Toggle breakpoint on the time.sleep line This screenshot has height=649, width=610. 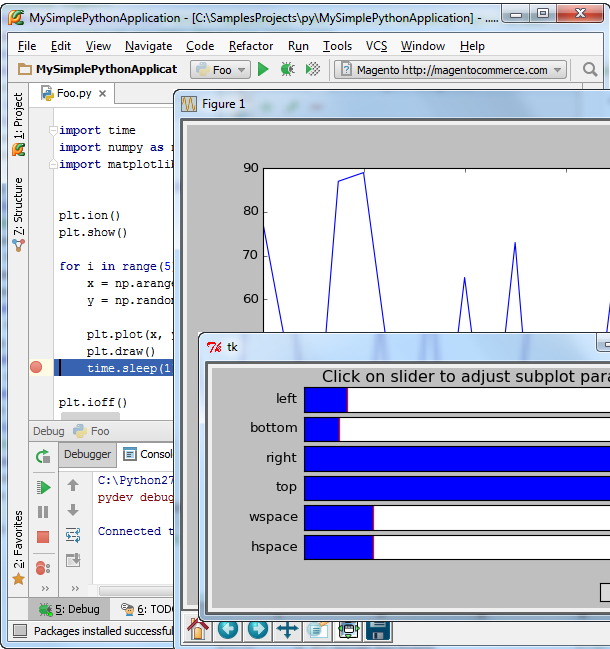click(x=37, y=368)
